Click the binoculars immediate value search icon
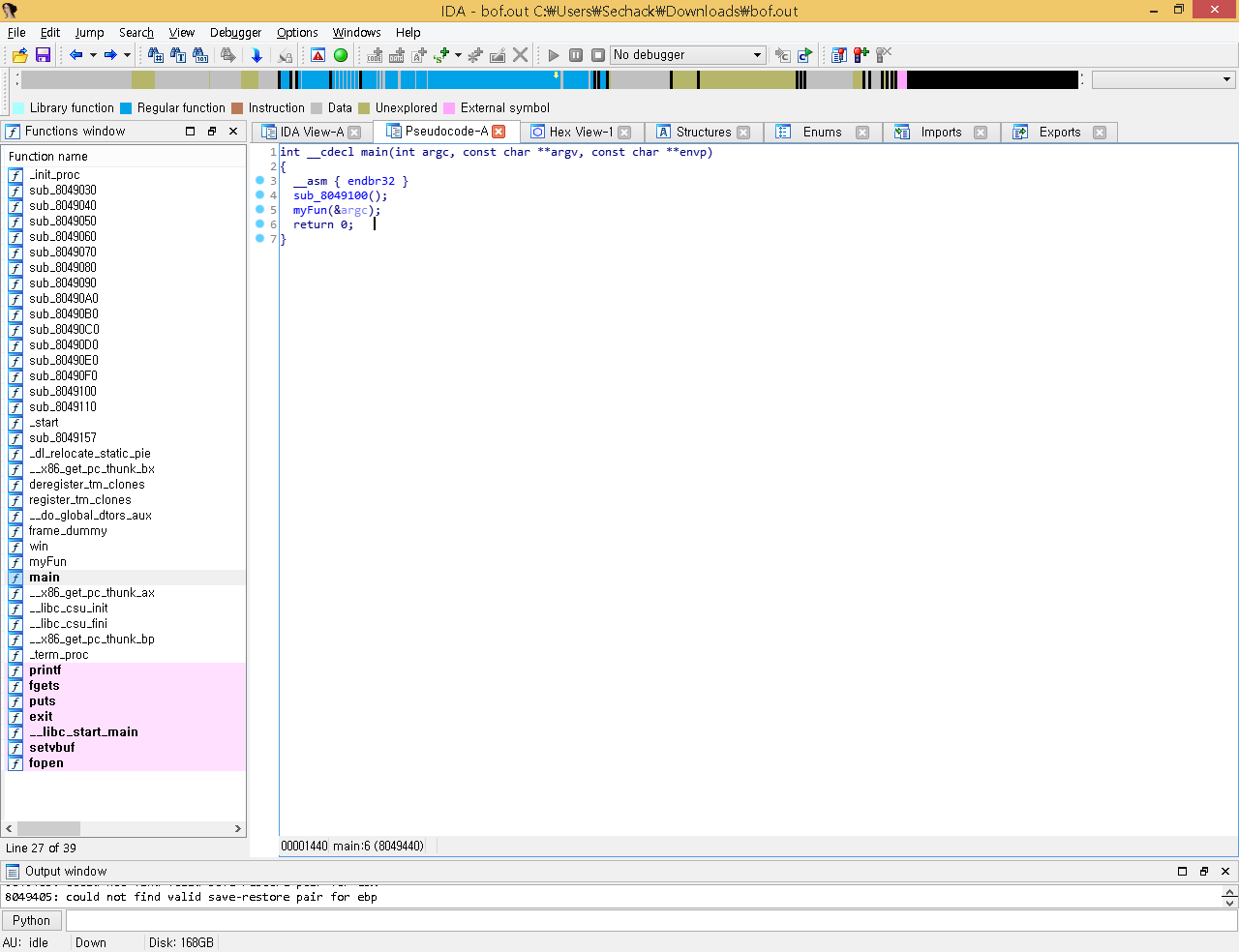This screenshot has width=1239, height=952. click(x=156, y=55)
